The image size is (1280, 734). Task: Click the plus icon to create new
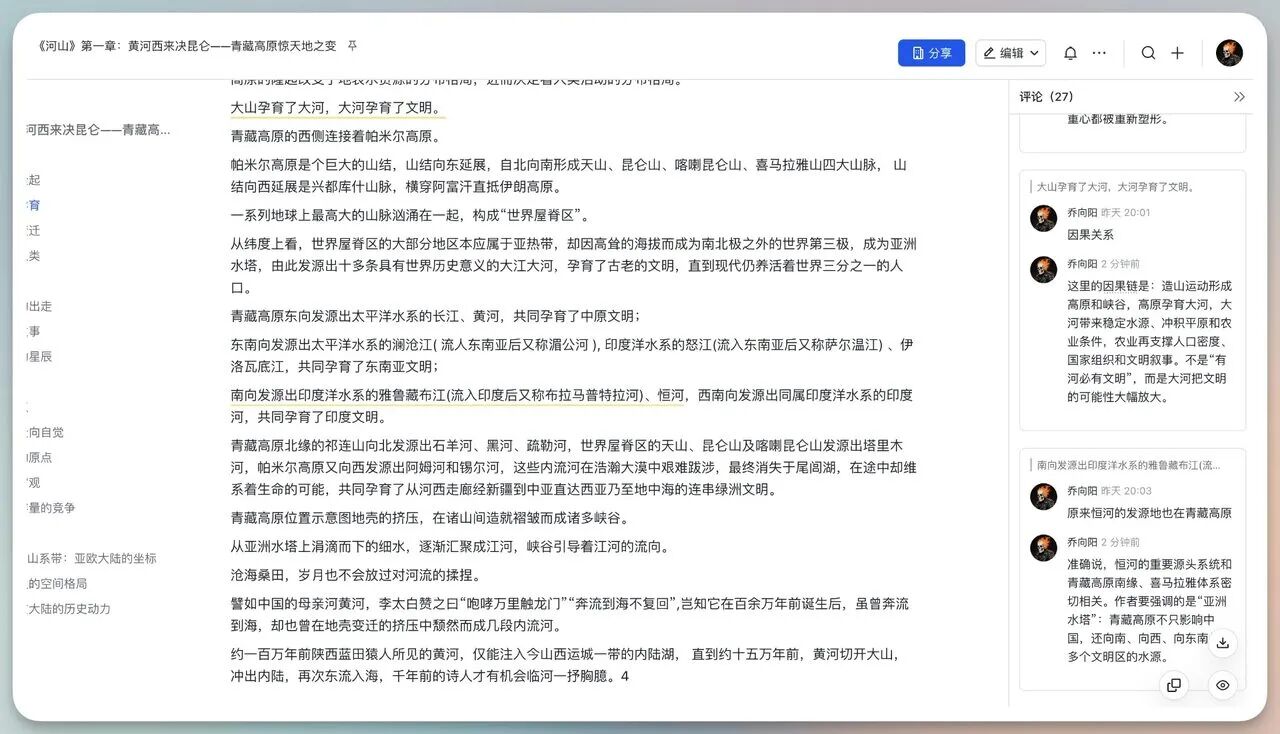click(1177, 53)
